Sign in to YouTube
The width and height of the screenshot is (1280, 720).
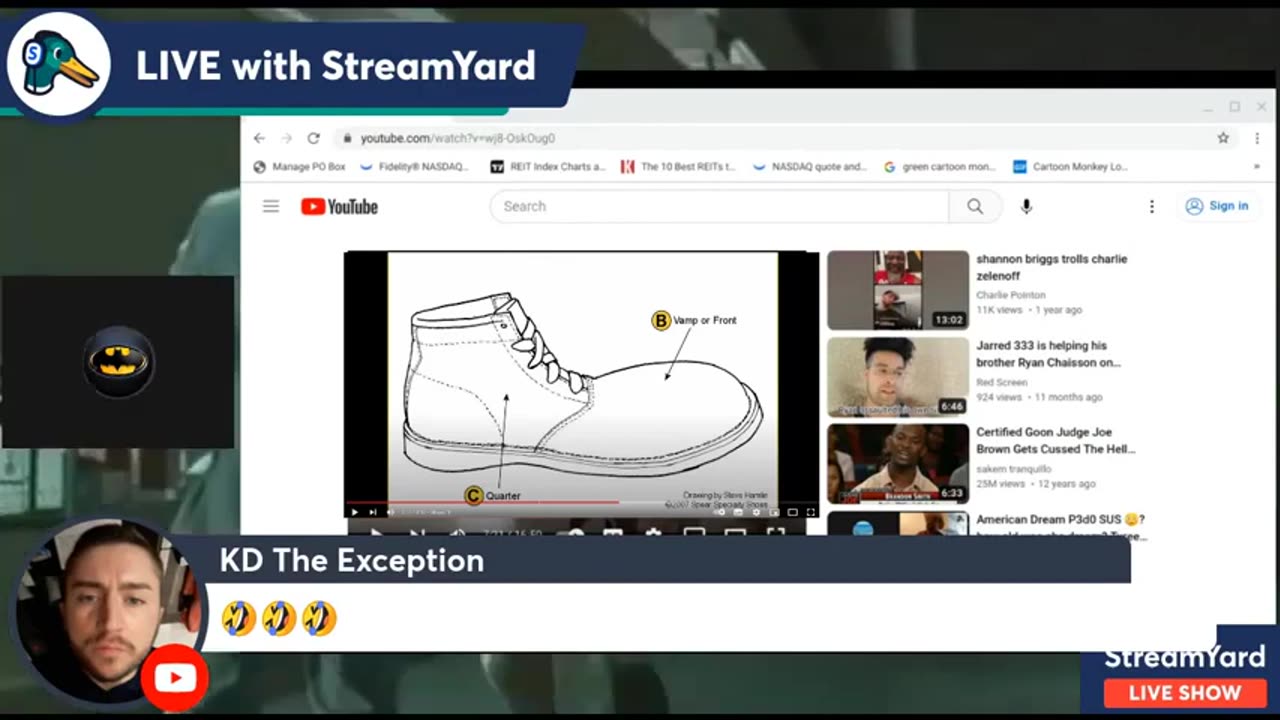click(1217, 206)
